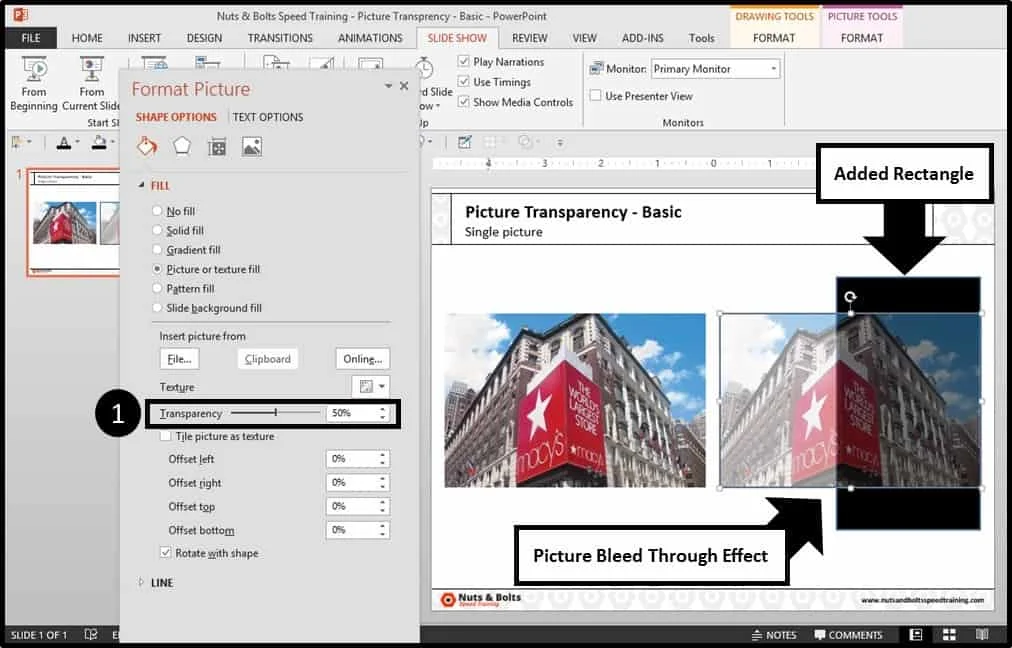
Task: Select Solid fill option
Action: pos(157,230)
